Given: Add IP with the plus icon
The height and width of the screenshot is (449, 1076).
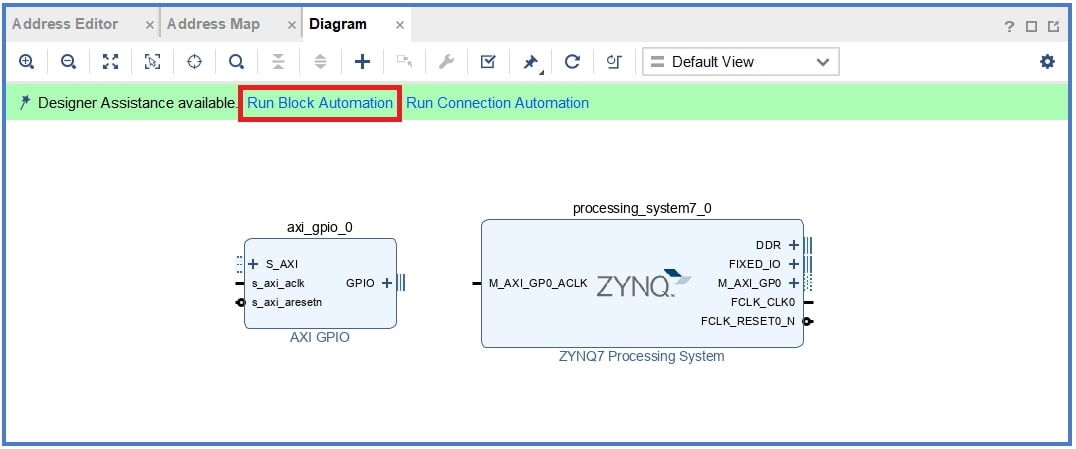Looking at the screenshot, I should point(362,62).
